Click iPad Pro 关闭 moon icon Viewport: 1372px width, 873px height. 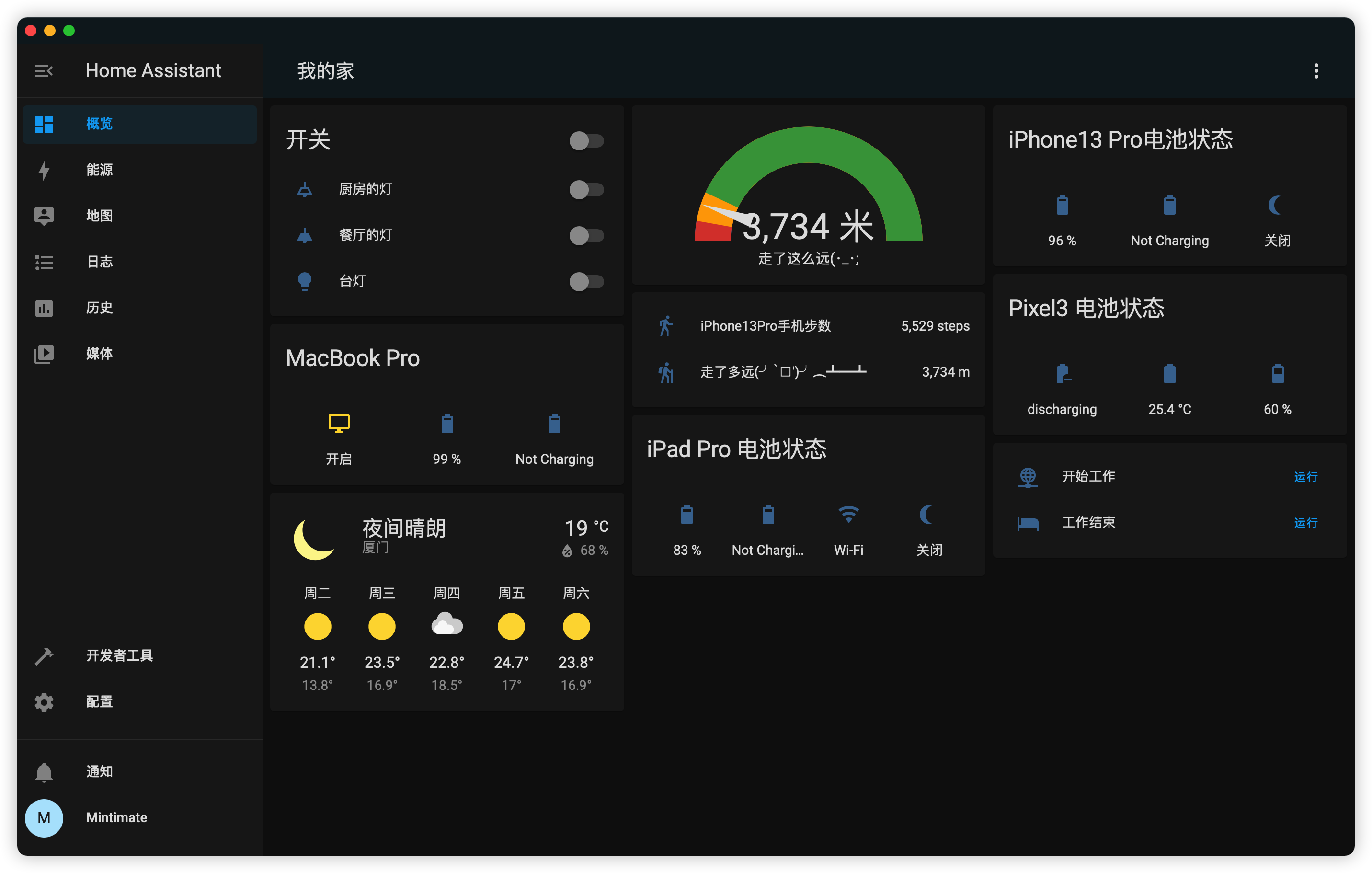(x=927, y=515)
